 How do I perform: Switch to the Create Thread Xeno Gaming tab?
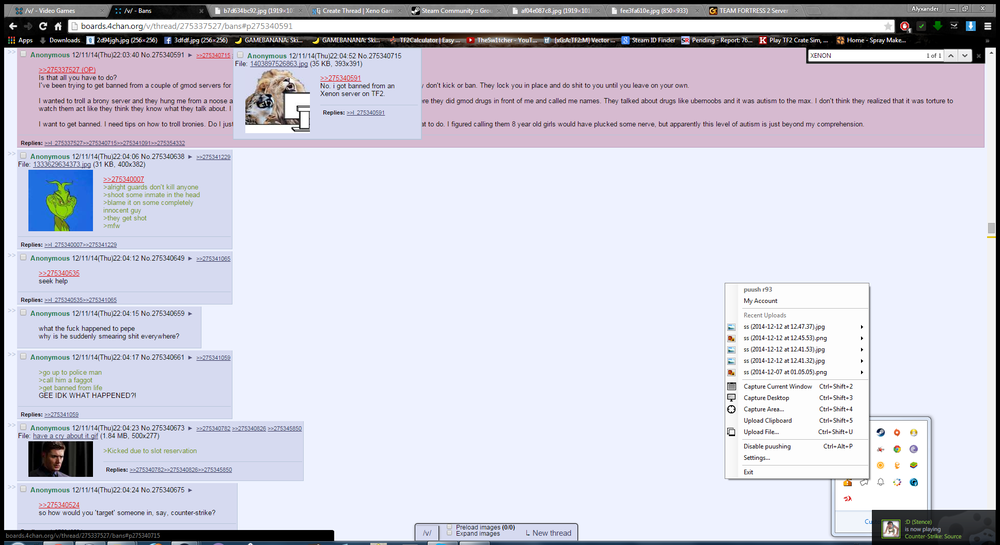tap(357, 10)
